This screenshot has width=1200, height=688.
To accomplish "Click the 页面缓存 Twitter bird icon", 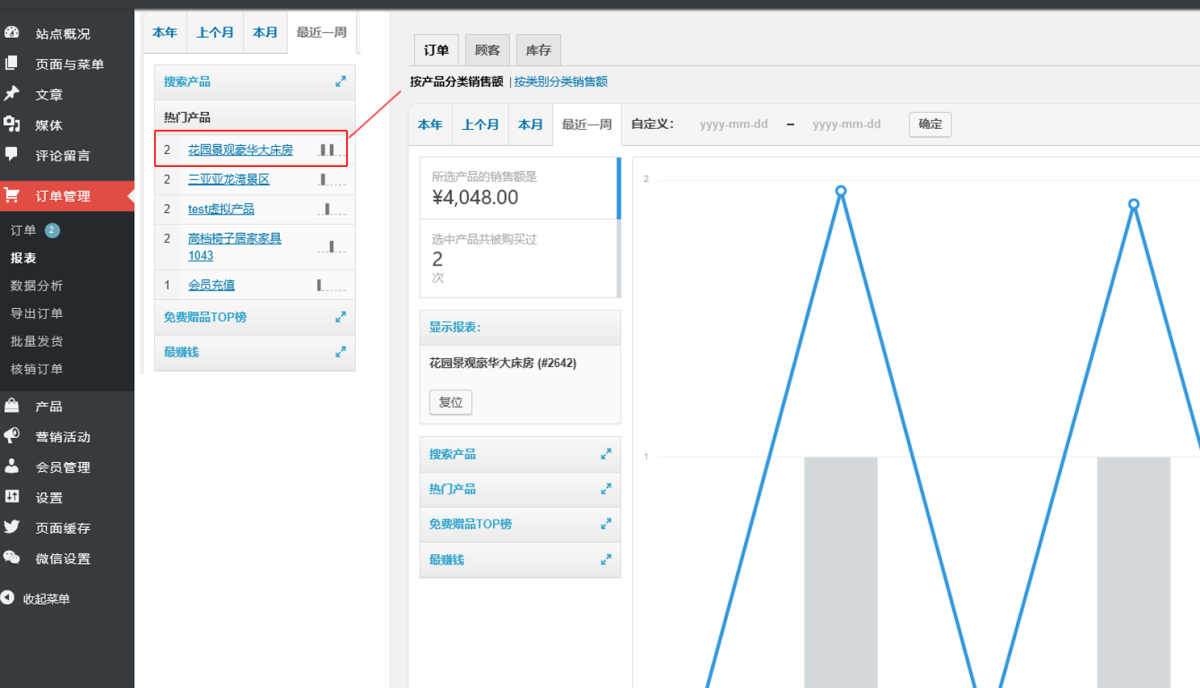I will pos(12,528).
